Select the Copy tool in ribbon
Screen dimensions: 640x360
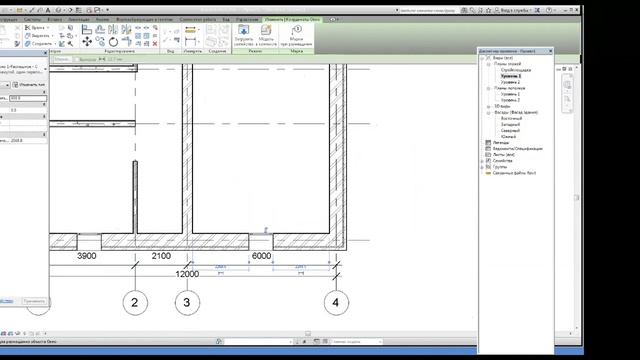tap(100, 41)
